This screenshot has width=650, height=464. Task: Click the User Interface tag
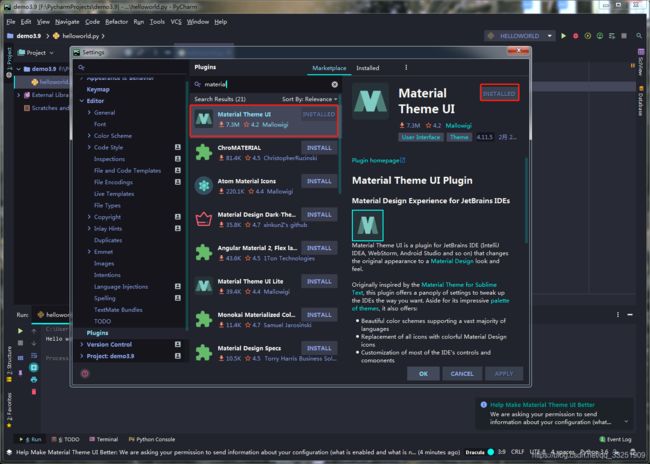coord(421,137)
